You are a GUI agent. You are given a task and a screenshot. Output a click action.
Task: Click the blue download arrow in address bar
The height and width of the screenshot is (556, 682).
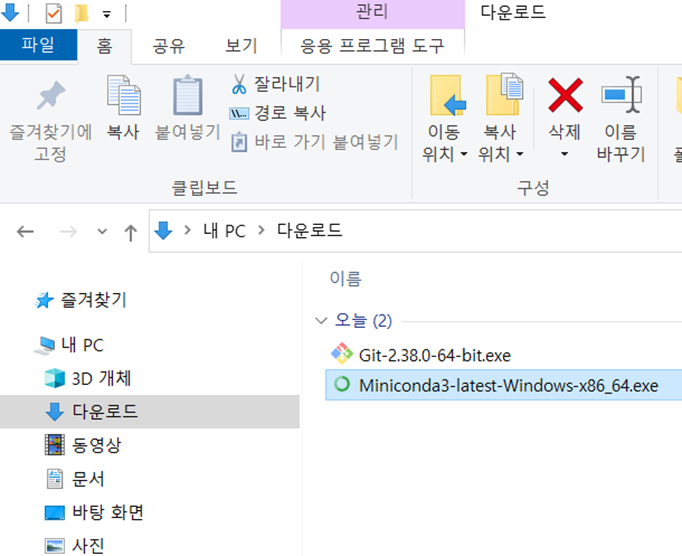[x=163, y=231]
